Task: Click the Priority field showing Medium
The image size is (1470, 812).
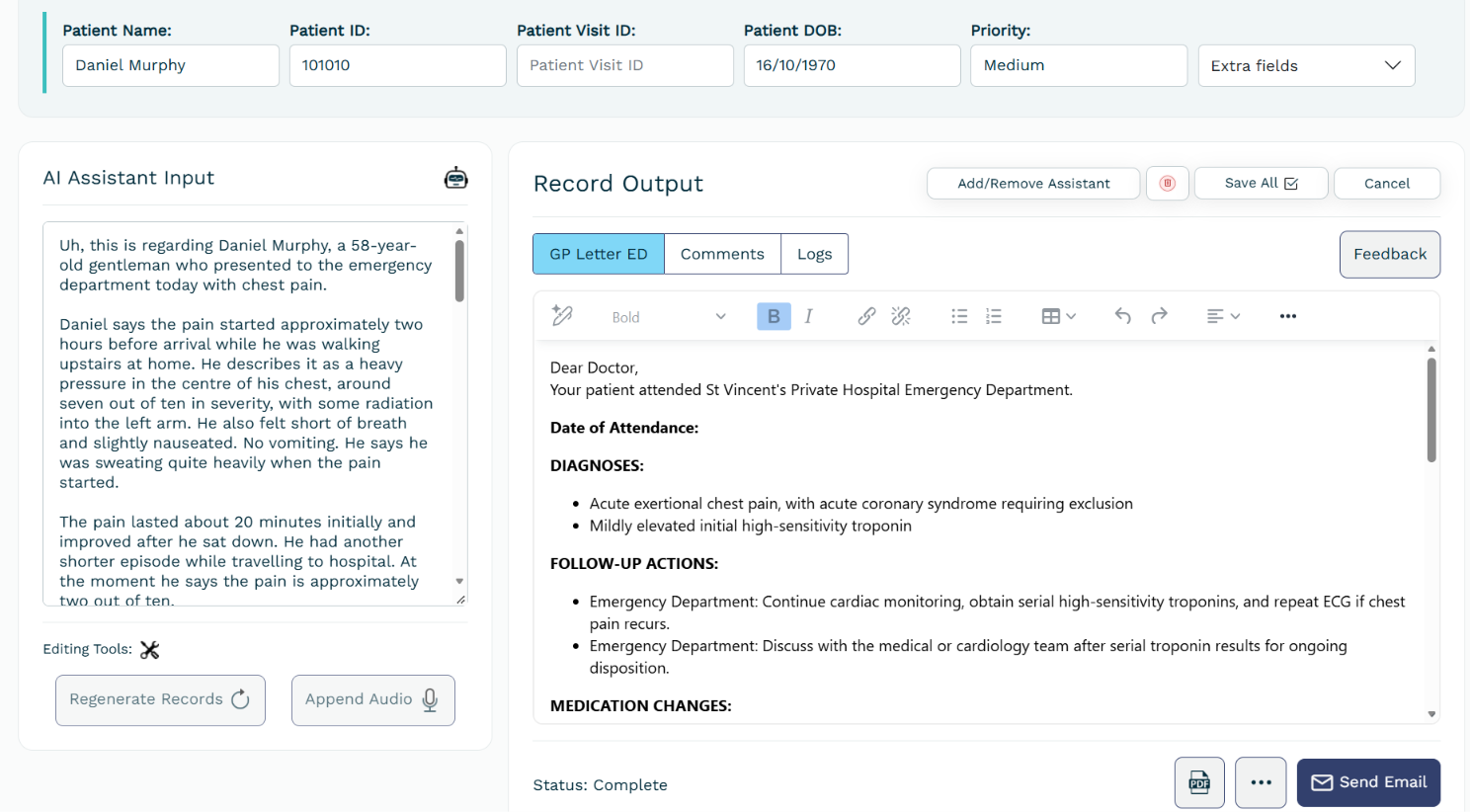Action: coord(1079,65)
